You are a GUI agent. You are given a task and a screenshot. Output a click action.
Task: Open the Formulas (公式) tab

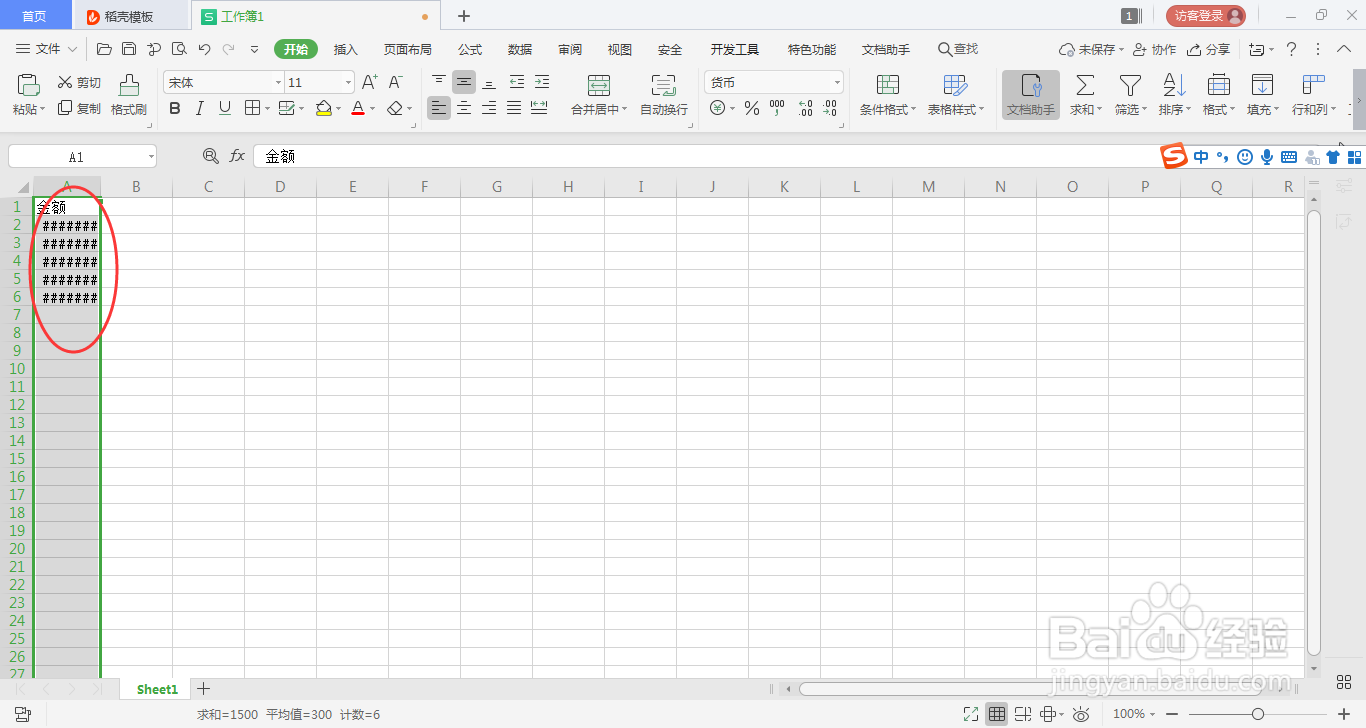pos(470,49)
